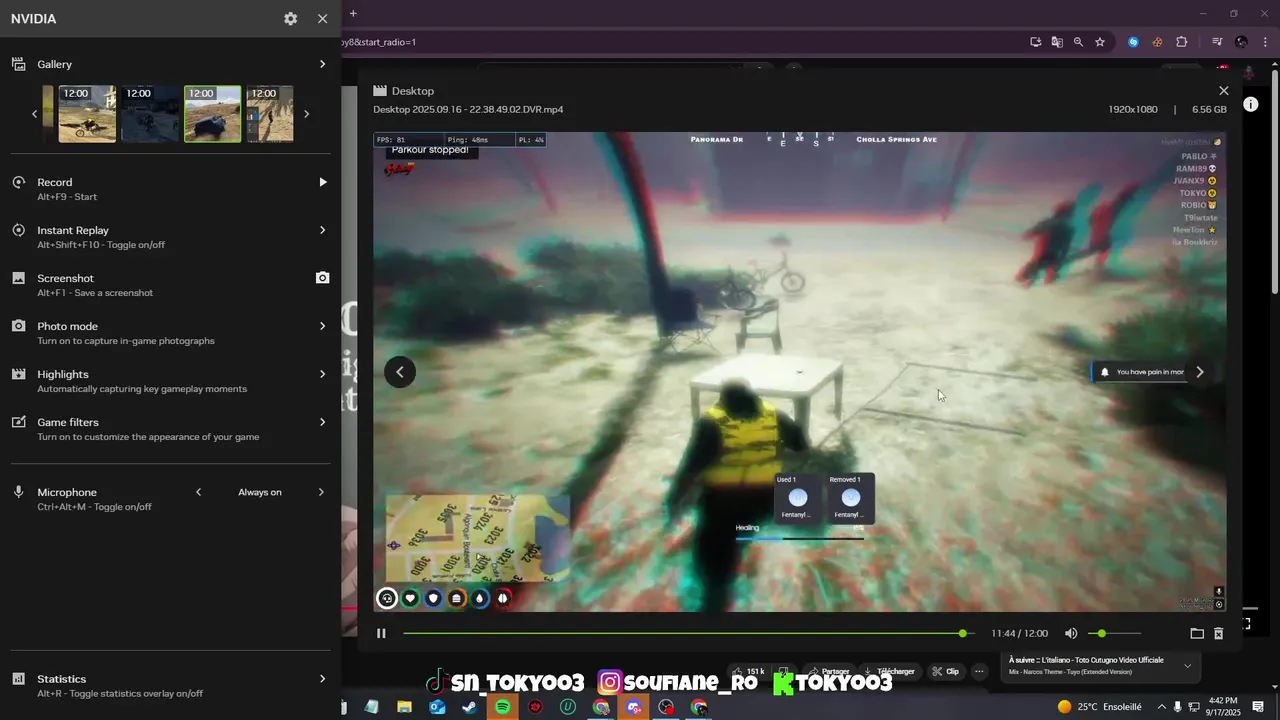This screenshot has height=720, width=1280.
Task: Open YouTube more actions three-dot button
Action: click(x=979, y=671)
